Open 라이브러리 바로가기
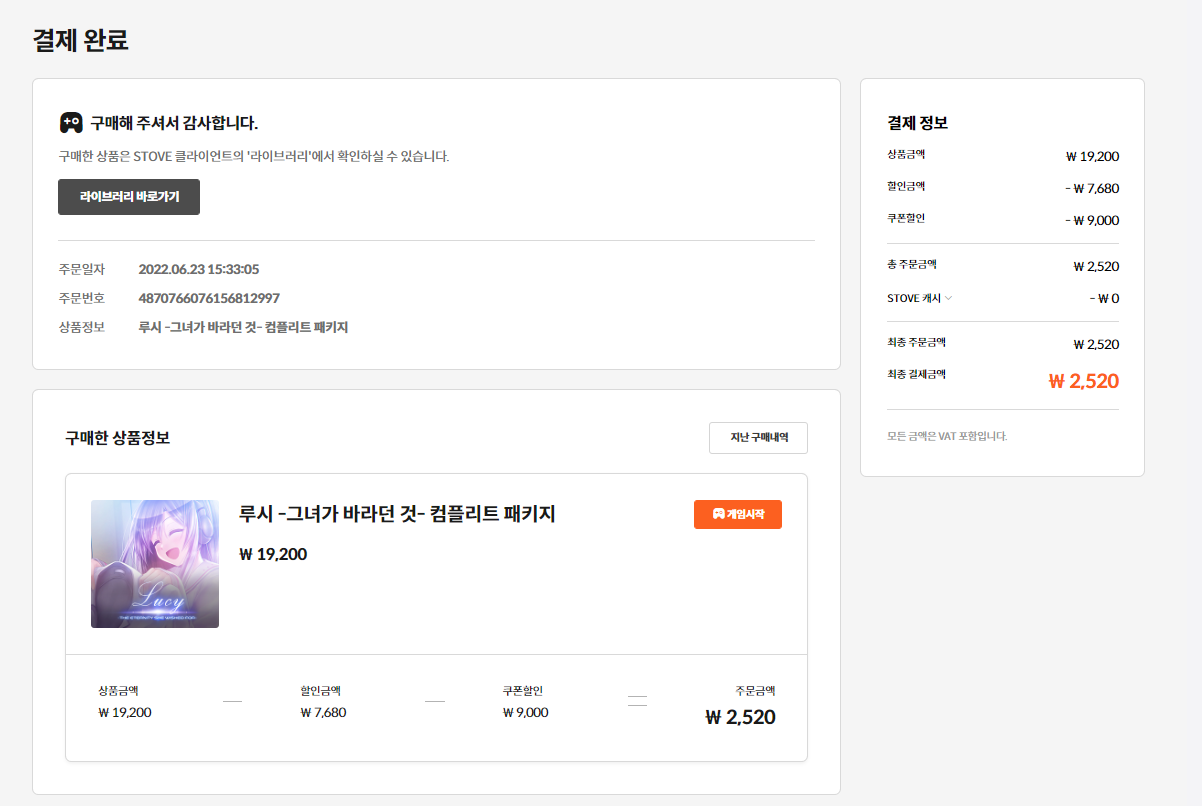This screenshot has height=806, width=1202. 129,197
